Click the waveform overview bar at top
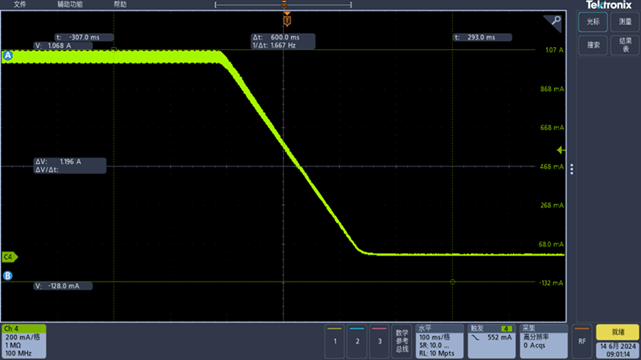Viewport: 641px width, 360px height. (x=283, y=5)
